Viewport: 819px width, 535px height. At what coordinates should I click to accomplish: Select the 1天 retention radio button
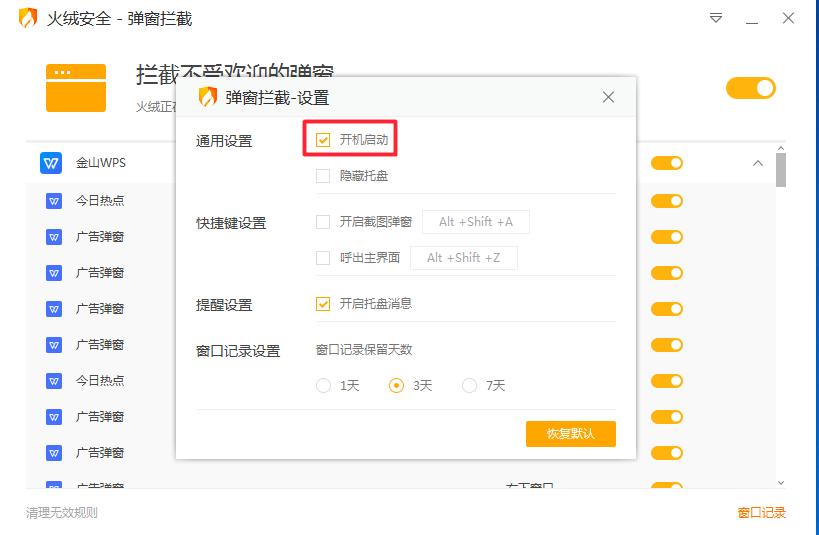pos(323,386)
